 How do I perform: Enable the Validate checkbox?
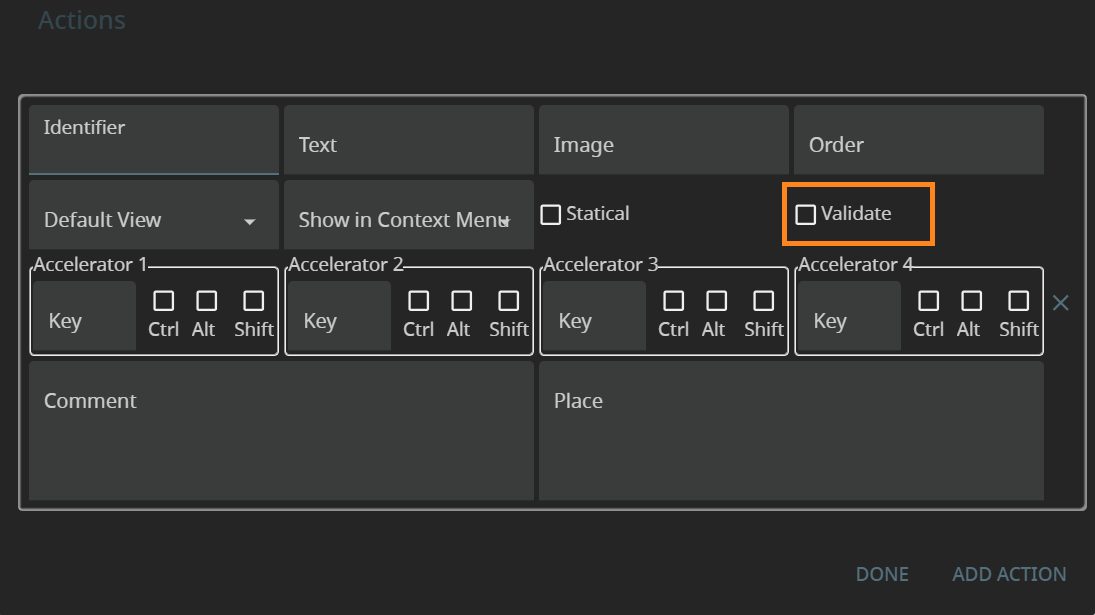tap(806, 214)
